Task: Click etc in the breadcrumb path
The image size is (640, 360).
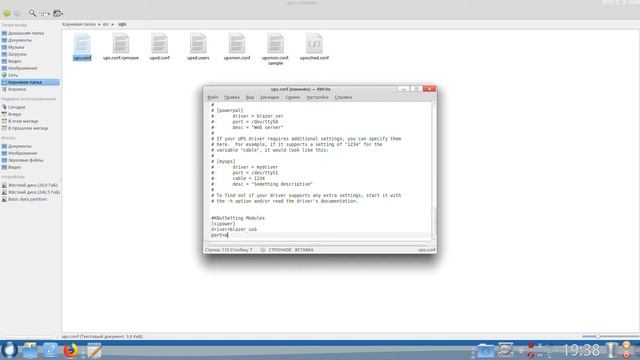Action: (x=106, y=24)
